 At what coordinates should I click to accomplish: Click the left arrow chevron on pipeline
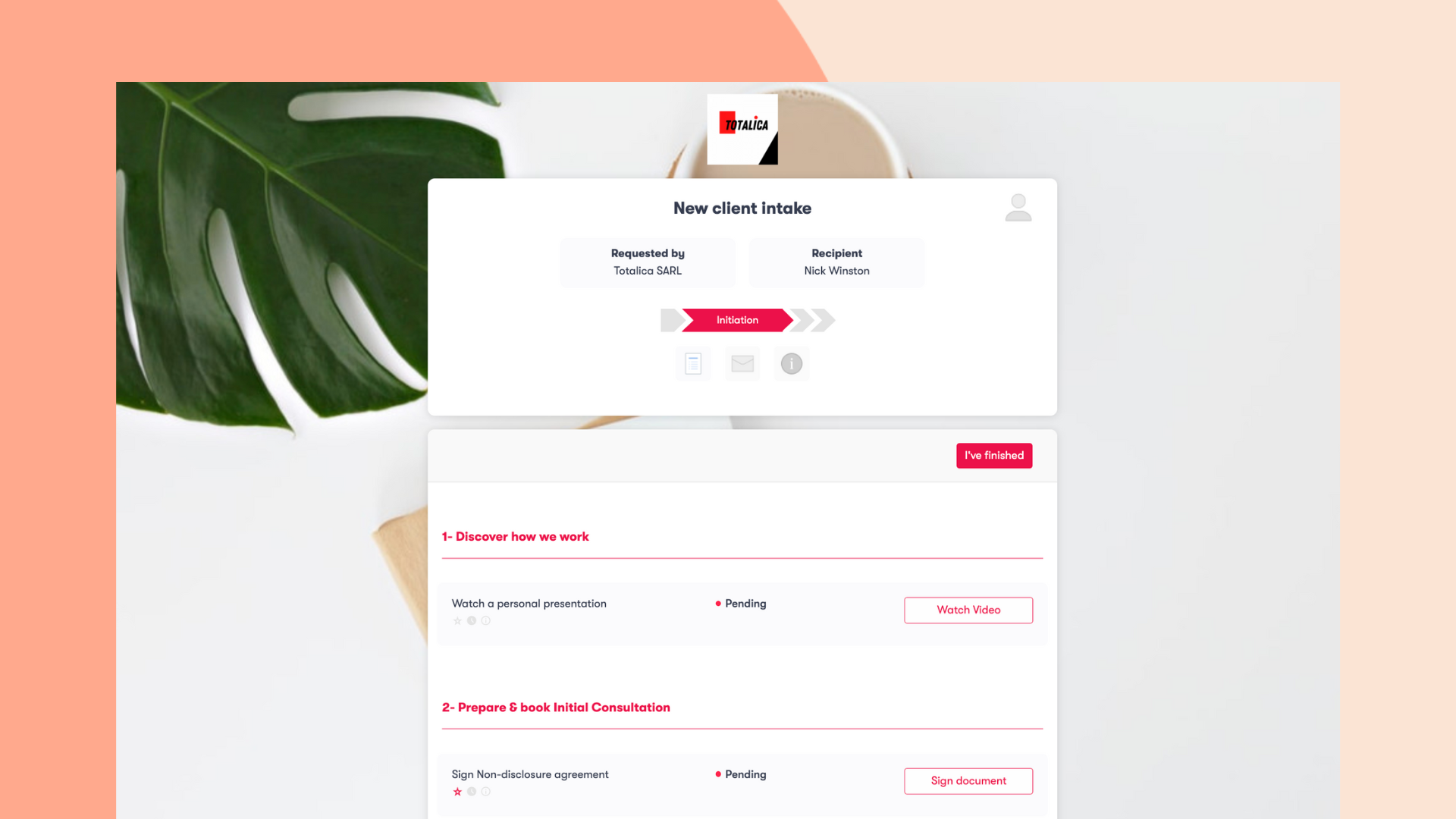coord(671,320)
